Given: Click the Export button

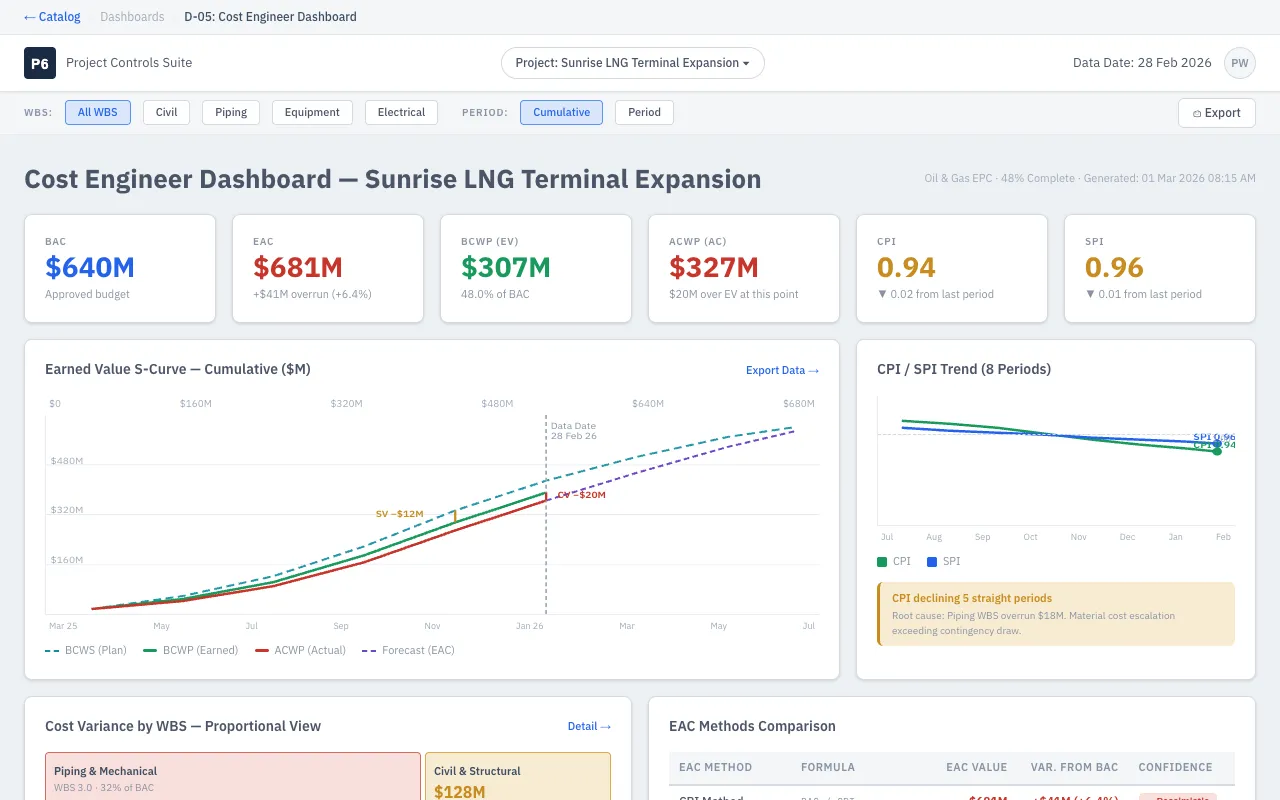Looking at the screenshot, I should (x=1216, y=113).
